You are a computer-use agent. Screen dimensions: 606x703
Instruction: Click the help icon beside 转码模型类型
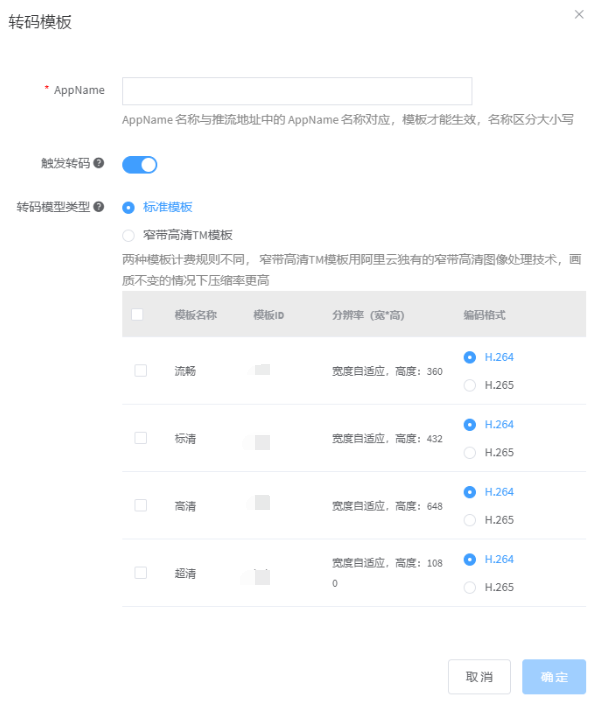(x=98, y=207)
